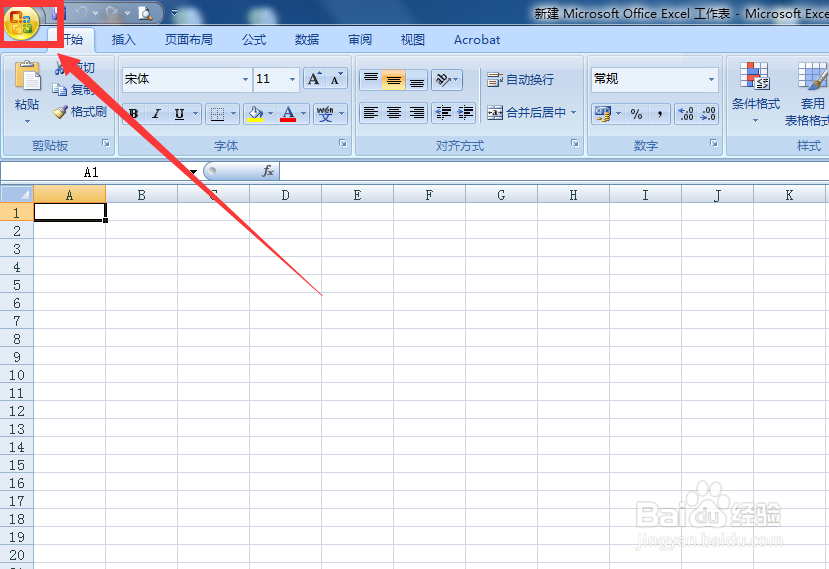The width and height of the screenshot is (829, 569).
Task: Click the 自动换行 wrap text button
Action: point(520,80)
